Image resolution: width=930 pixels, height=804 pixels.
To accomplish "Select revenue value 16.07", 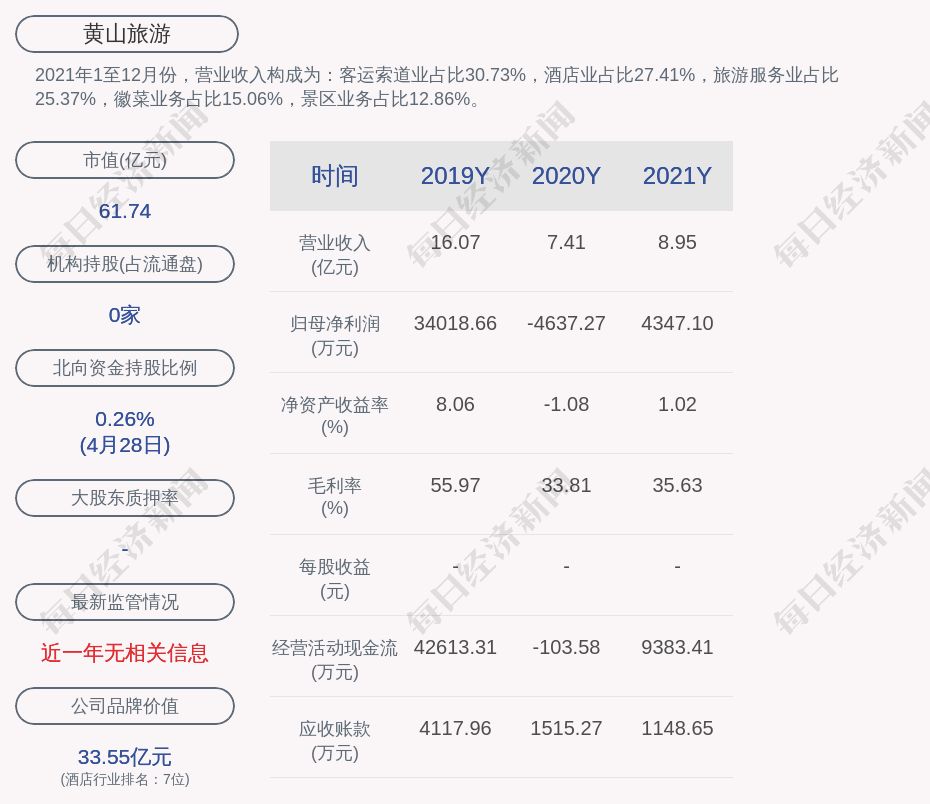I will coord(455,243).
